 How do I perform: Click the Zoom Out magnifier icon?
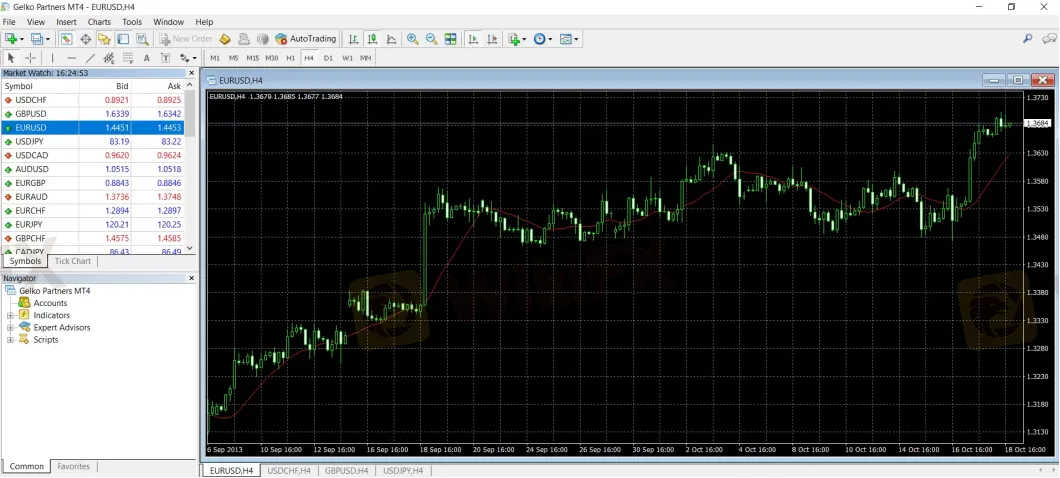(431, 39)
